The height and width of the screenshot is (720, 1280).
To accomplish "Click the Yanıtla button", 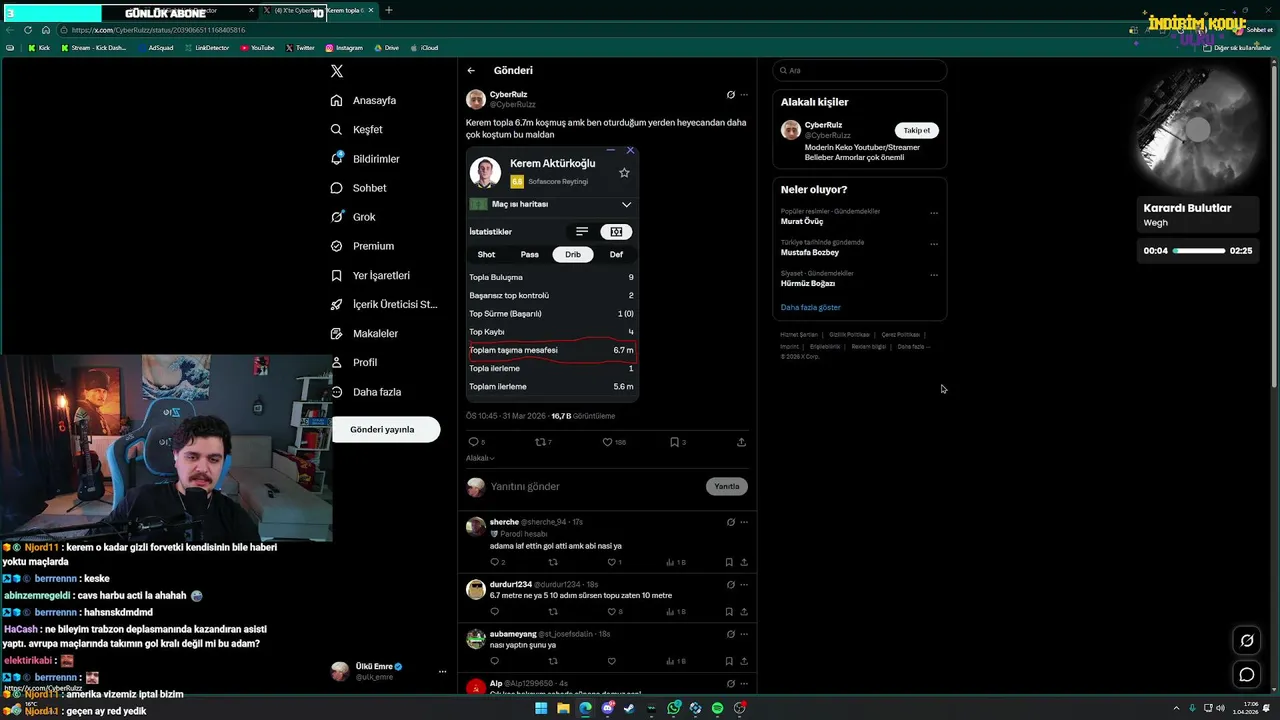I will 727,486.
